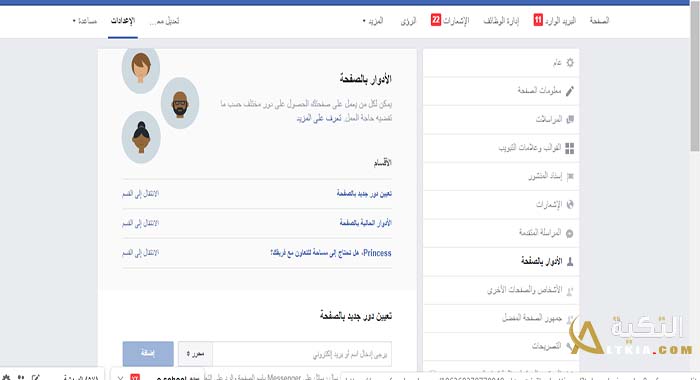Viewport: 700px width, 380px height.
Task: Open the تعديل مع... tab in top bar
Action: [x=165, y=21]
